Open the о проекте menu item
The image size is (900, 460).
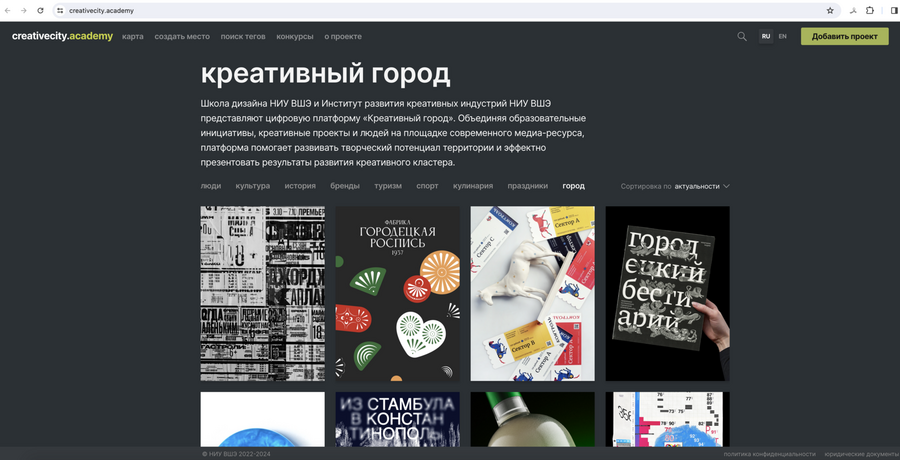343,36
